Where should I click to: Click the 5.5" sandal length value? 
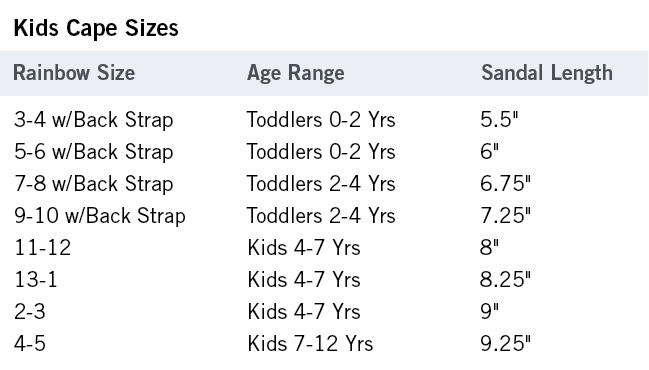click(x=499, y=120)
